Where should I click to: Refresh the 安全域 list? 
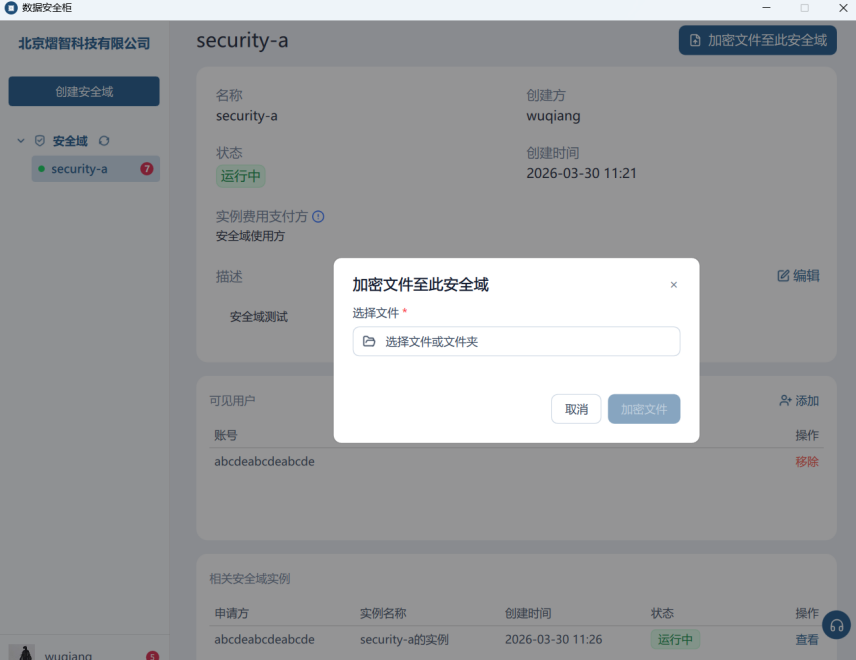pyautogui.click(x=104, y=141)
